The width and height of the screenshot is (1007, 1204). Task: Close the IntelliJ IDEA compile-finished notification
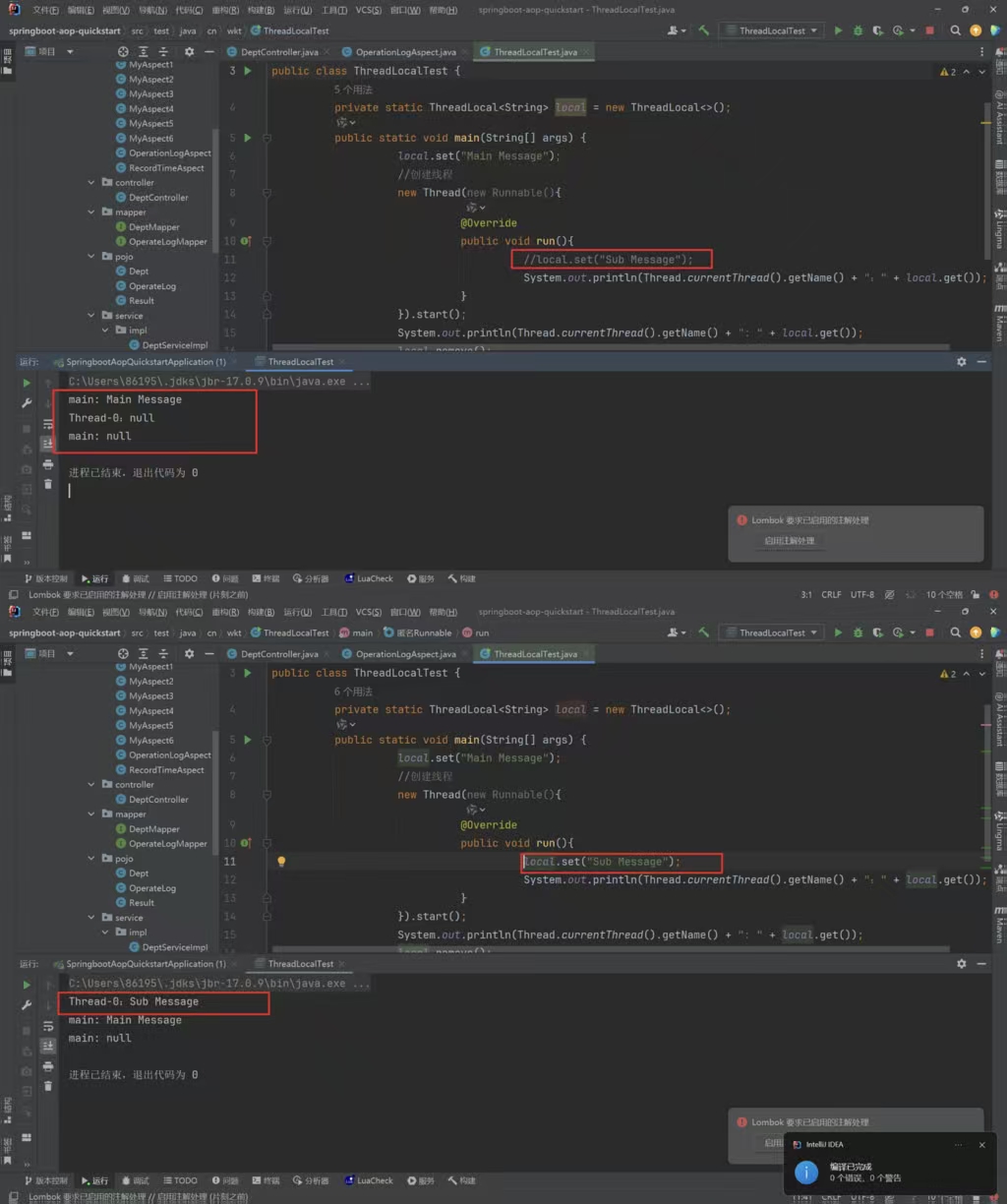pyautogui.click(x=981, y=1145)
